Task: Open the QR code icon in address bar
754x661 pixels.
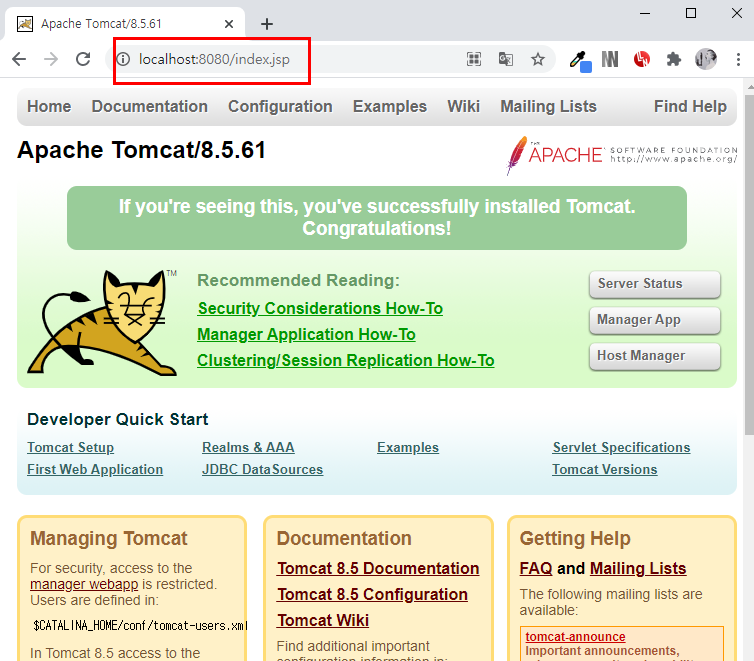Action: click(x=474, y=59)
